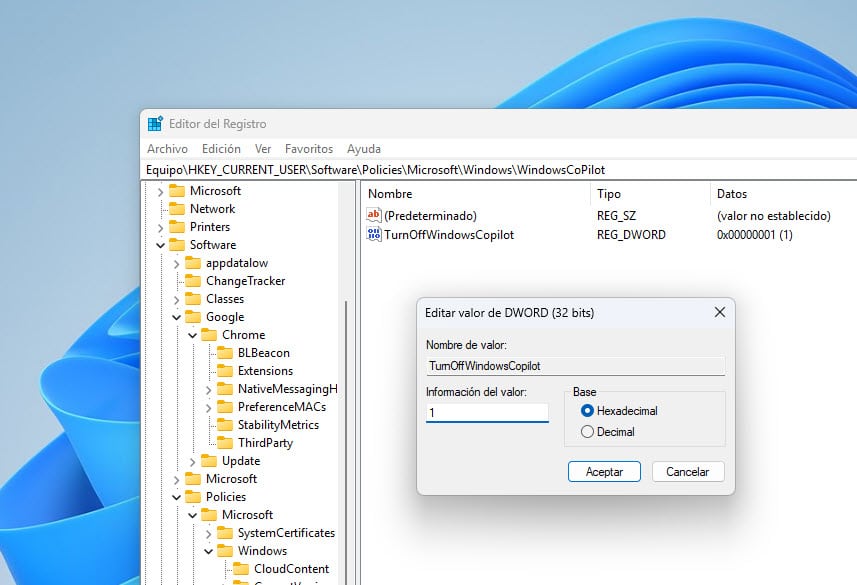Image resolution: width=857 pixels, height=585 pixels.
Task: Expand the PreferenceMACs key
Action: tap(208, 408)
